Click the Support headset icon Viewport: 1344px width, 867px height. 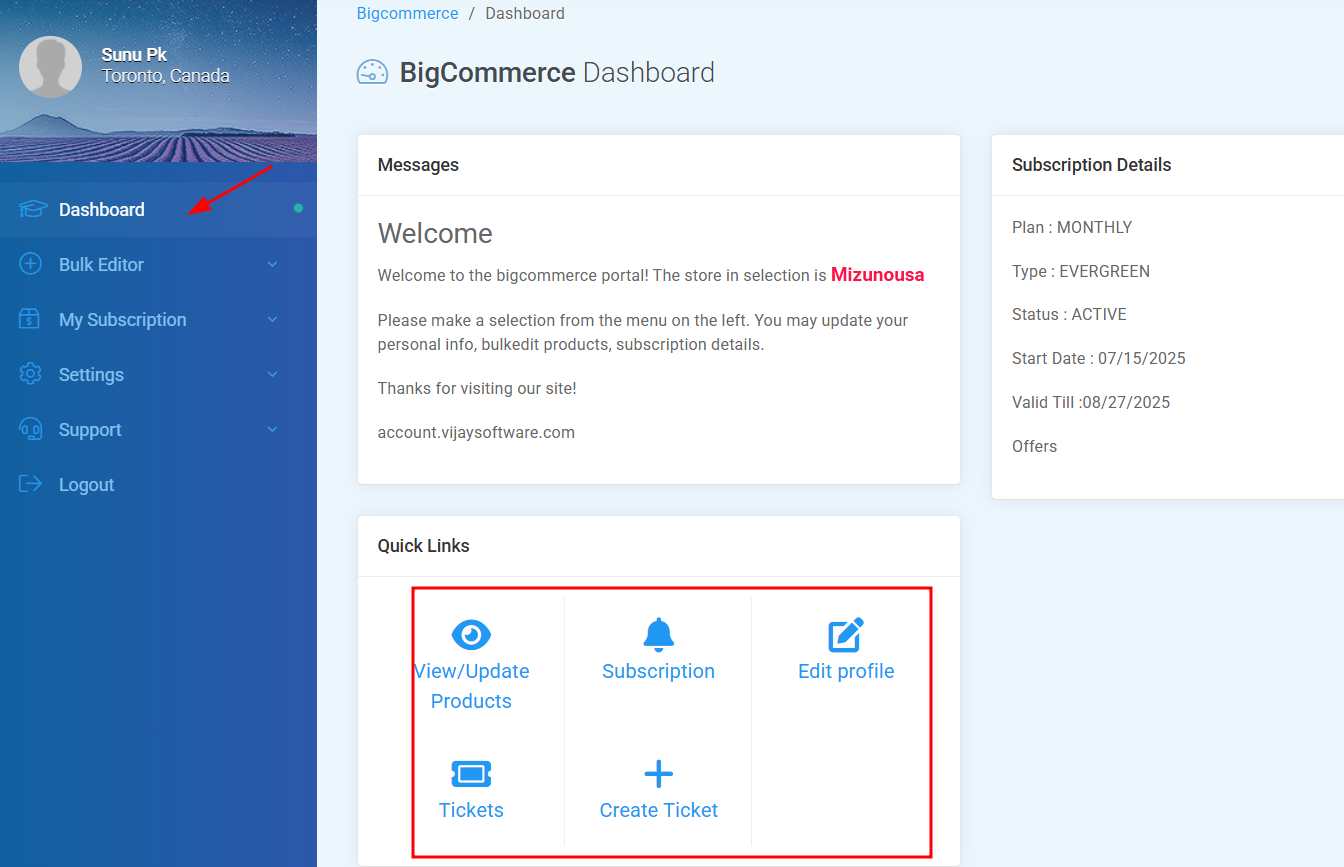(31, 429)
